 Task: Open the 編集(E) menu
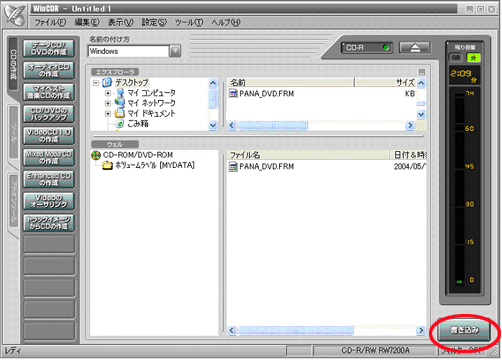(87, 22)
